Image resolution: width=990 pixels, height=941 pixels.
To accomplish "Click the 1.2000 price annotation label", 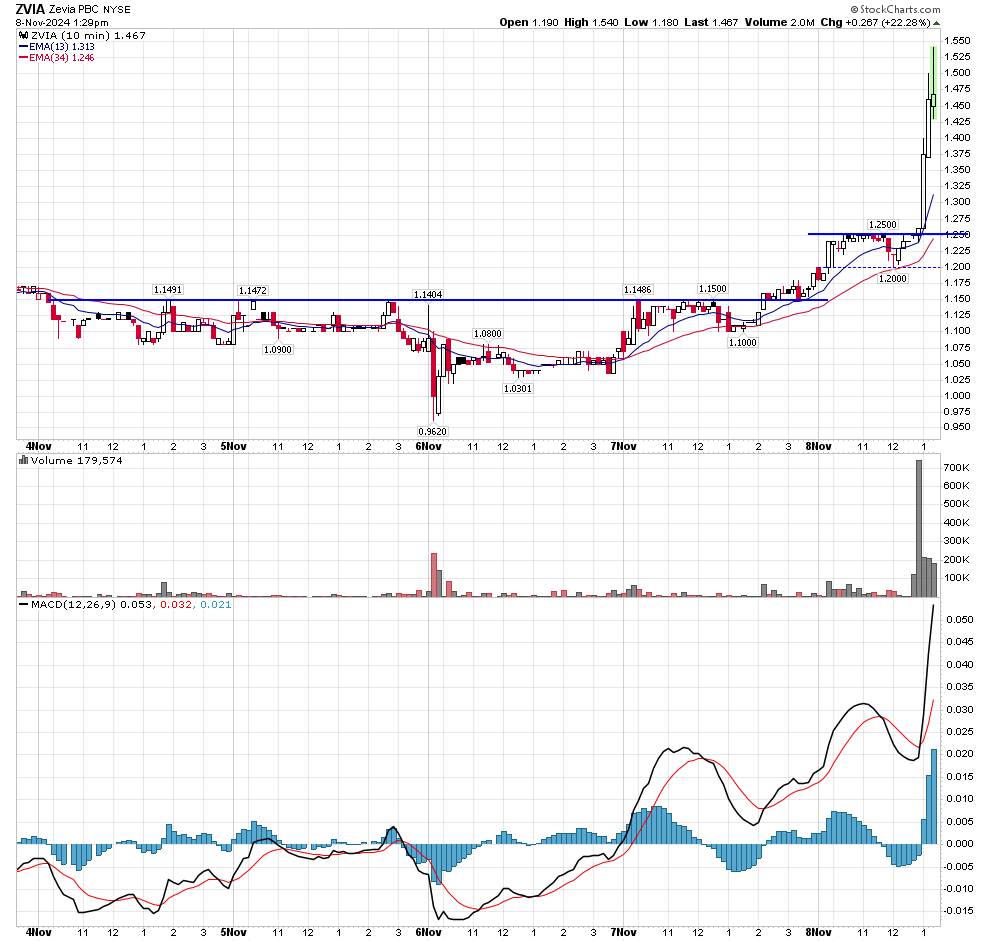I will click(x=892, y=279).
